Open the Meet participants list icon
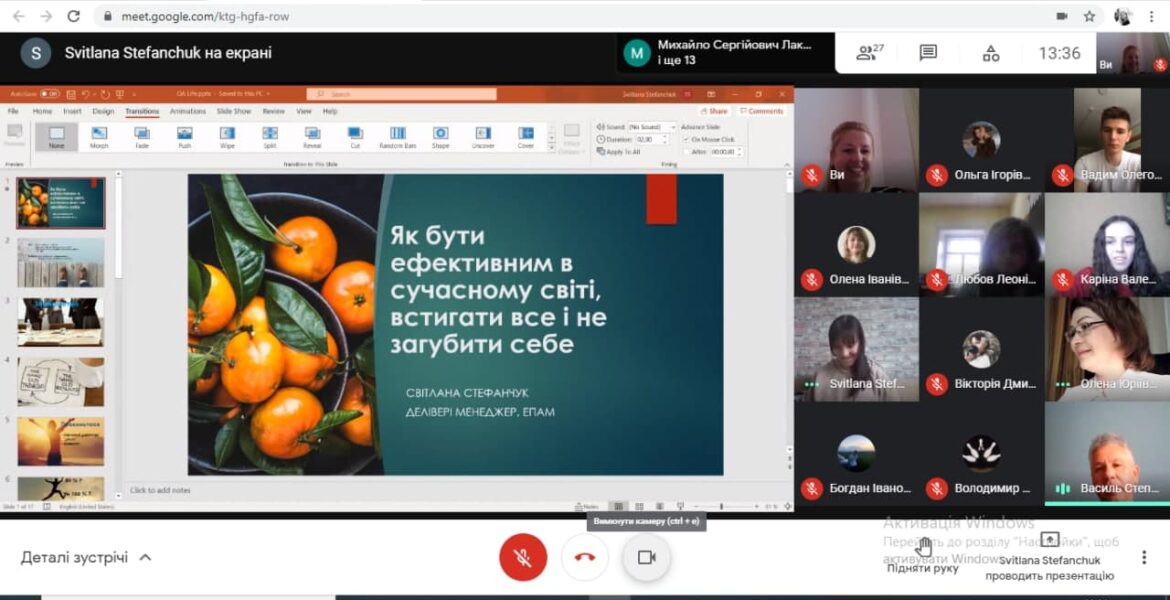The width and height of the screenshot is (1170, 600). tap(869, 53)
